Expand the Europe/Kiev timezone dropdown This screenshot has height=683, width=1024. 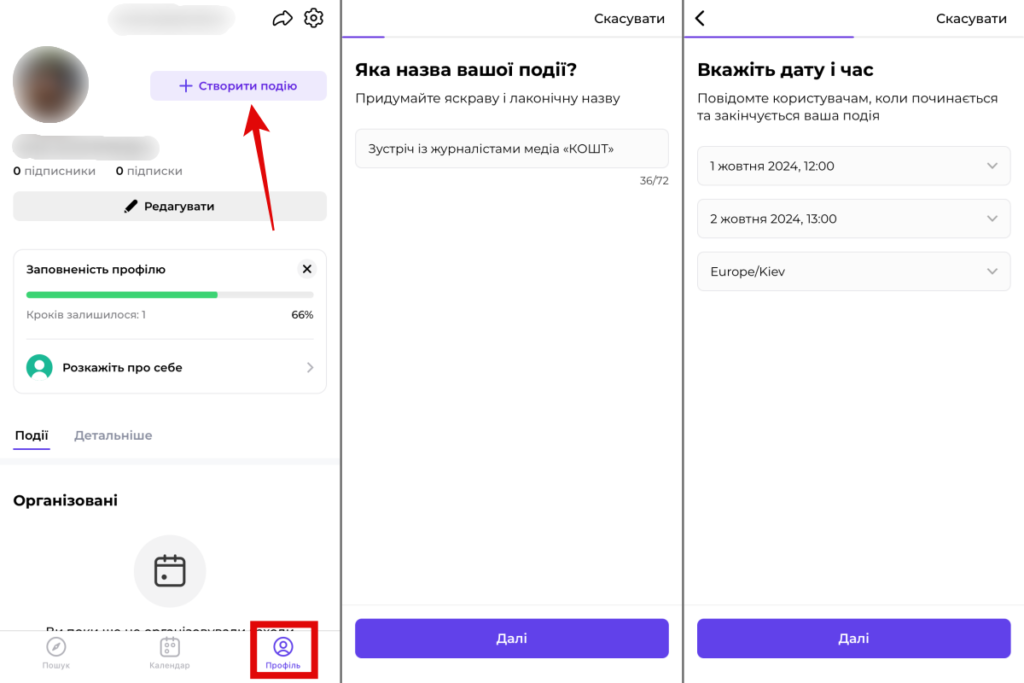click(853, 271)
